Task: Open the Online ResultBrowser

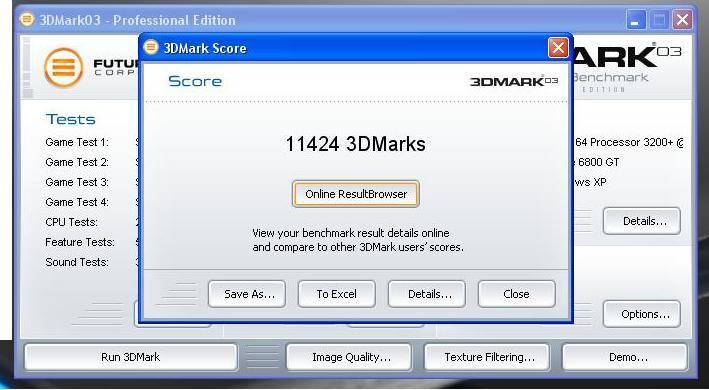Action: [355, 194]
